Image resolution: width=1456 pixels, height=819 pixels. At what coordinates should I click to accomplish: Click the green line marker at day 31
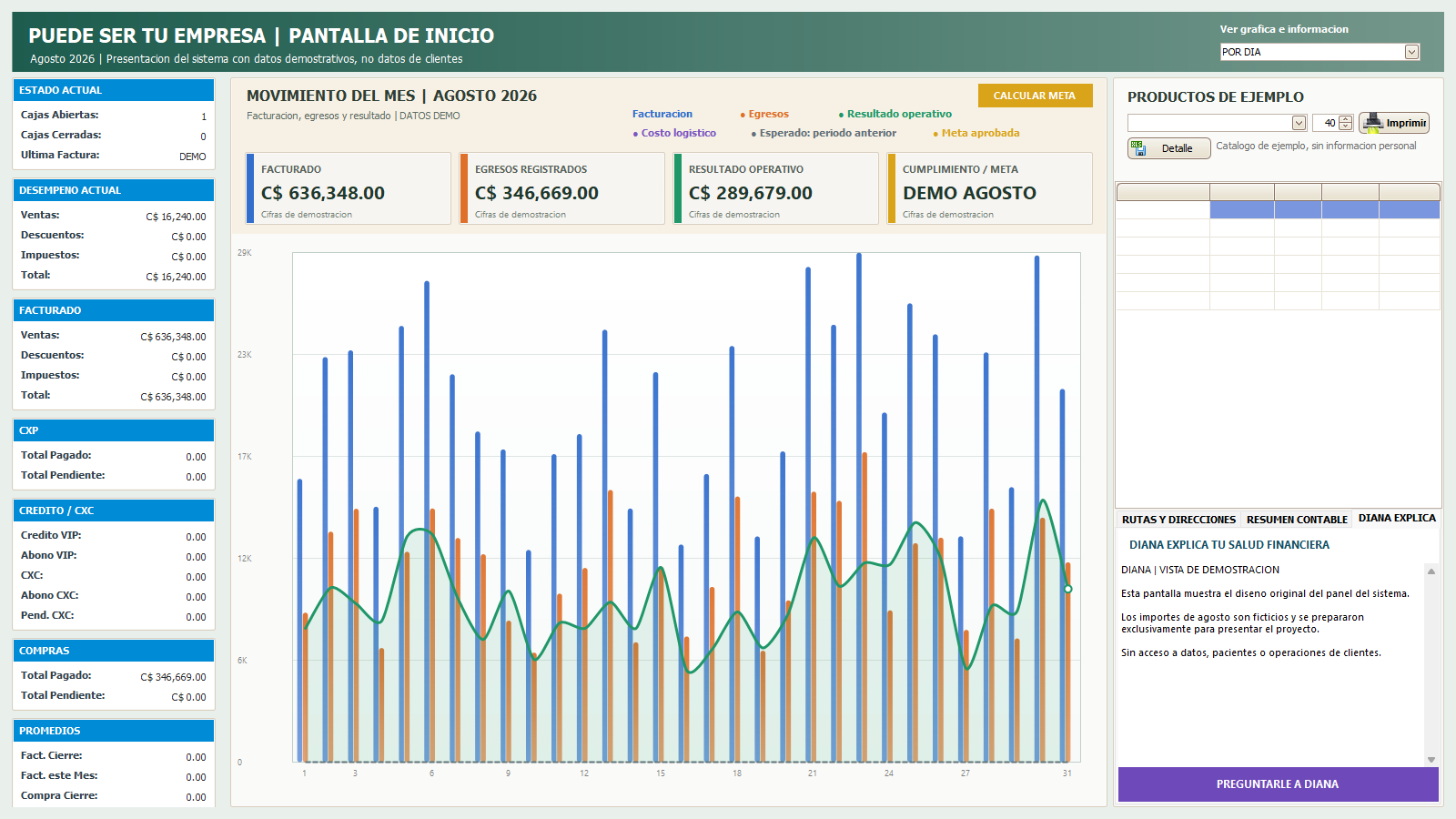pos(1068,589)
